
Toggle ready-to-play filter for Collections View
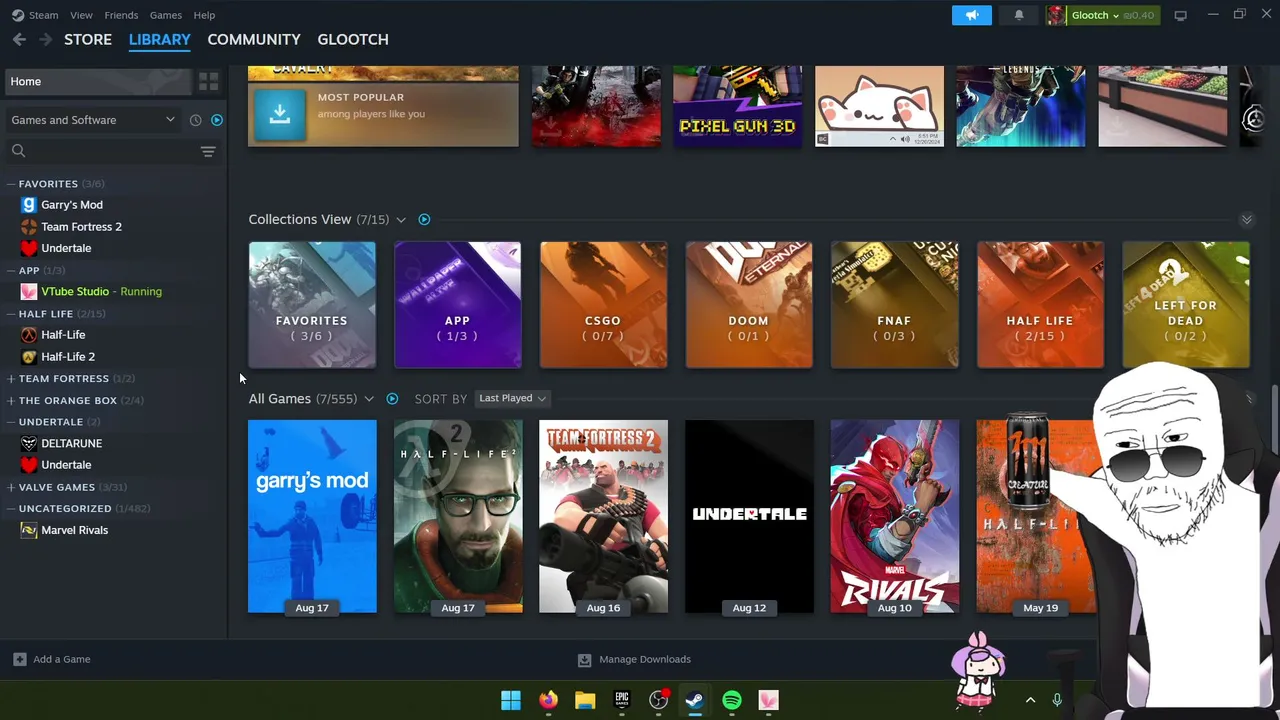[x=424, y=220]
